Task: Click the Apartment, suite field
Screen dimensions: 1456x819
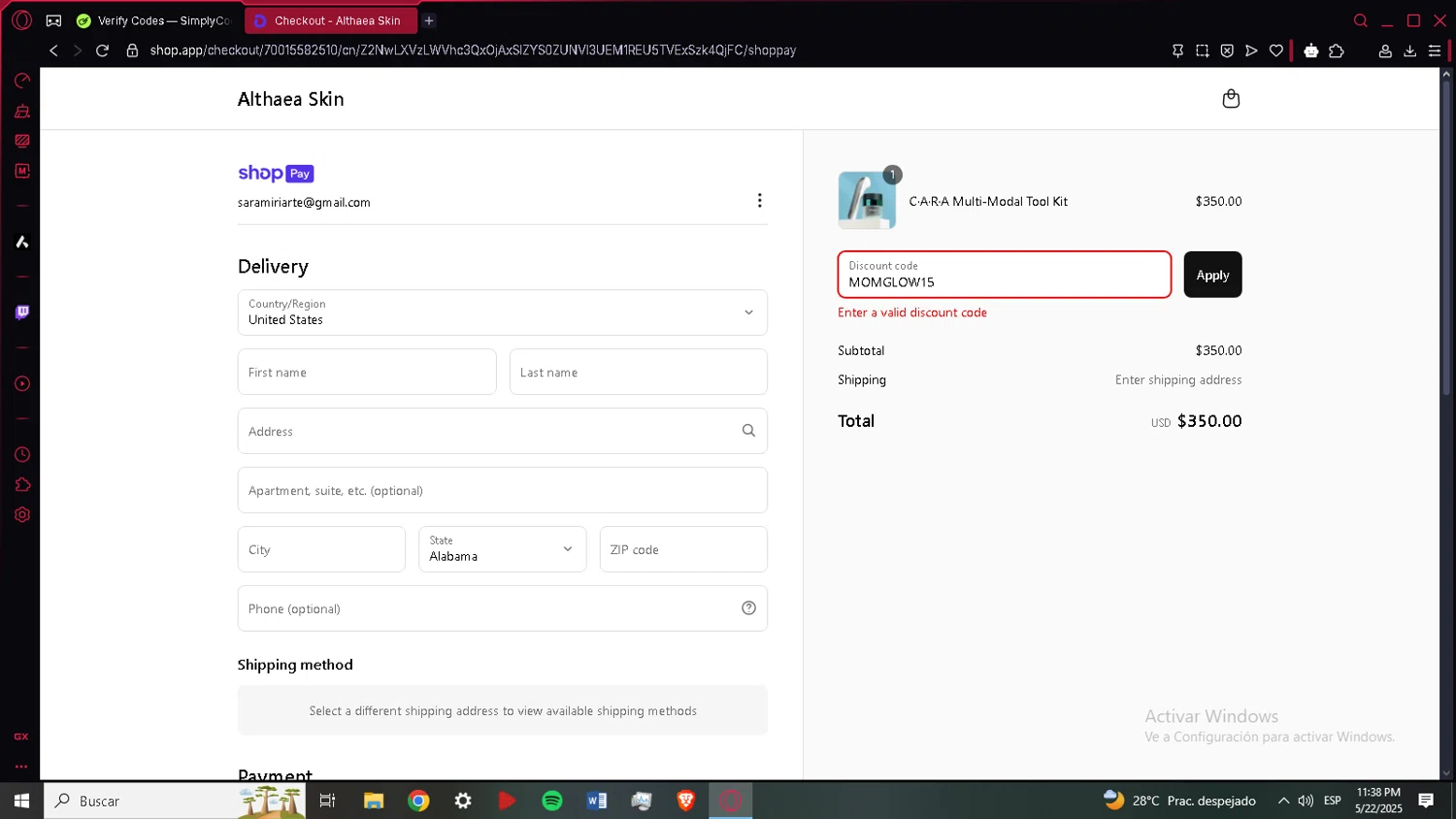Action: click(503, 490)
